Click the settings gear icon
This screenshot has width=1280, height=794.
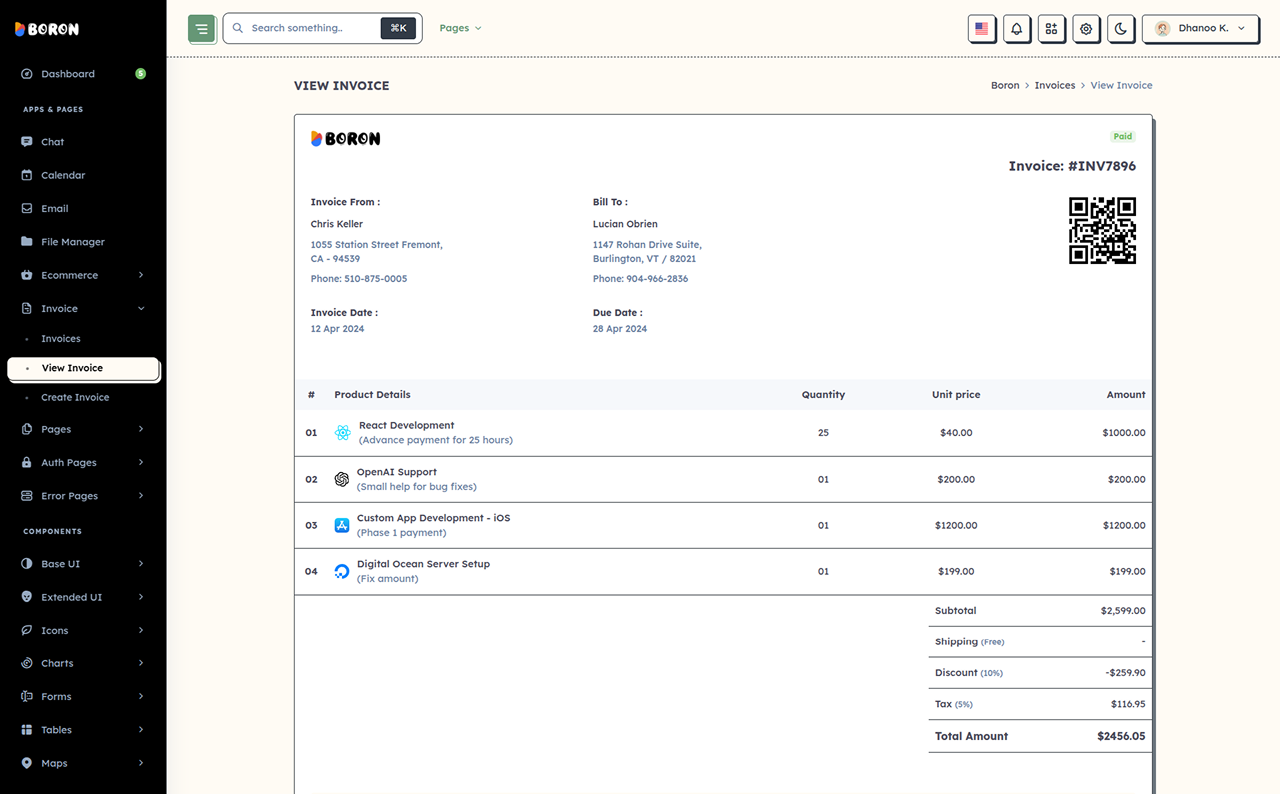[x=1086, y=29]
